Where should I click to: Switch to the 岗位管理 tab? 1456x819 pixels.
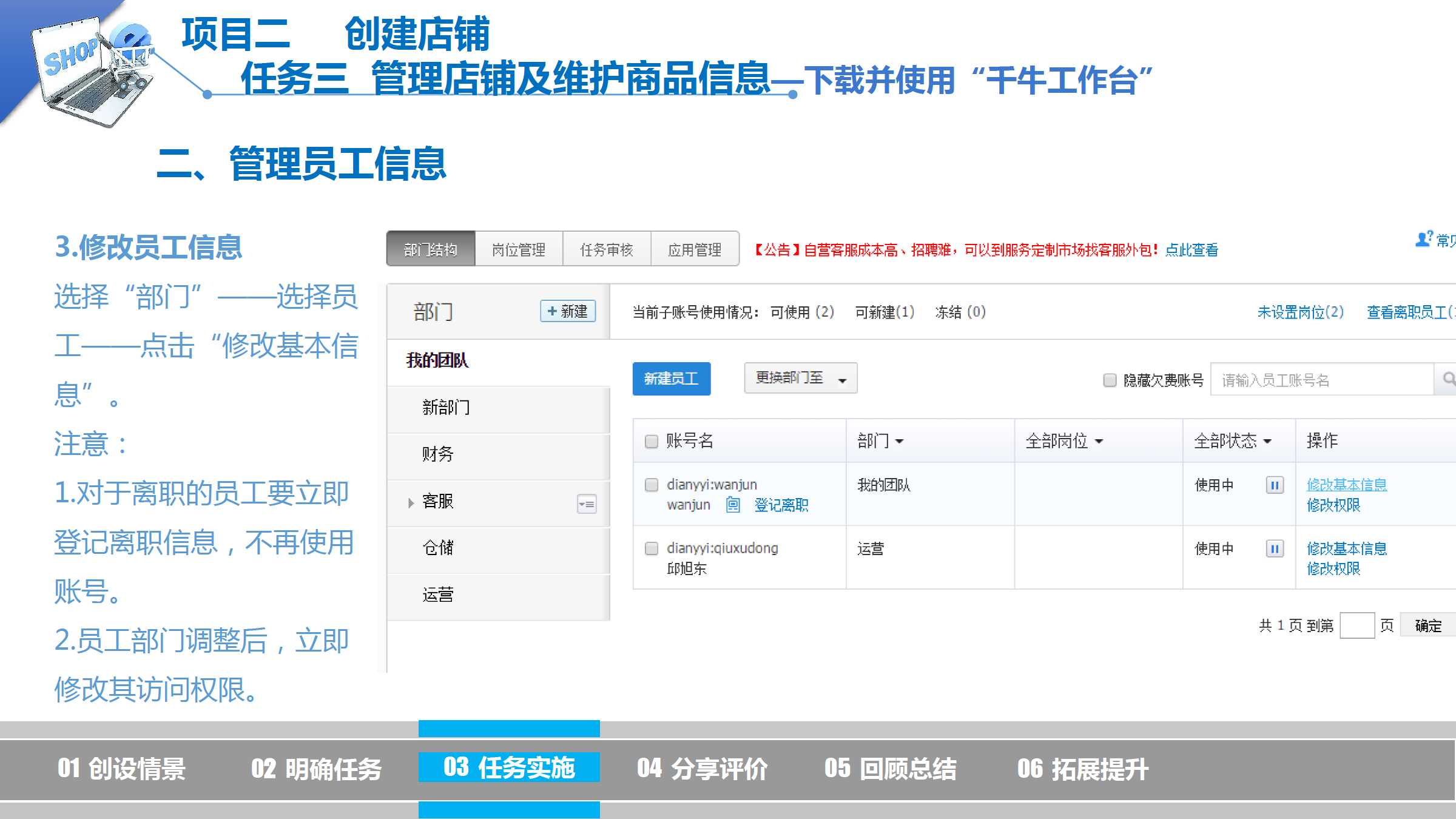point(519,249)
